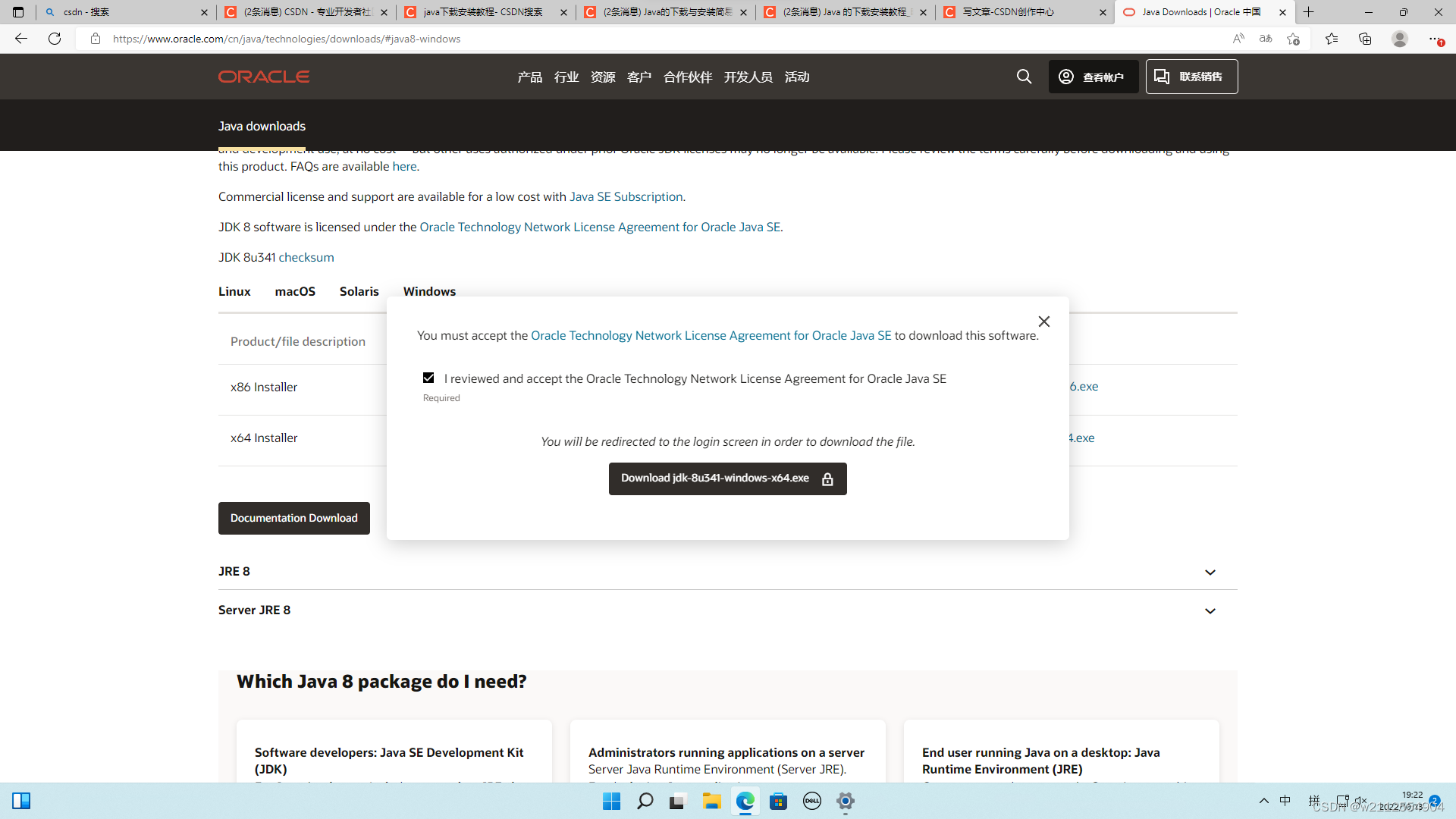1456x819 pixels.
Task: Open the 活动 menu
Action: (797, 77)
